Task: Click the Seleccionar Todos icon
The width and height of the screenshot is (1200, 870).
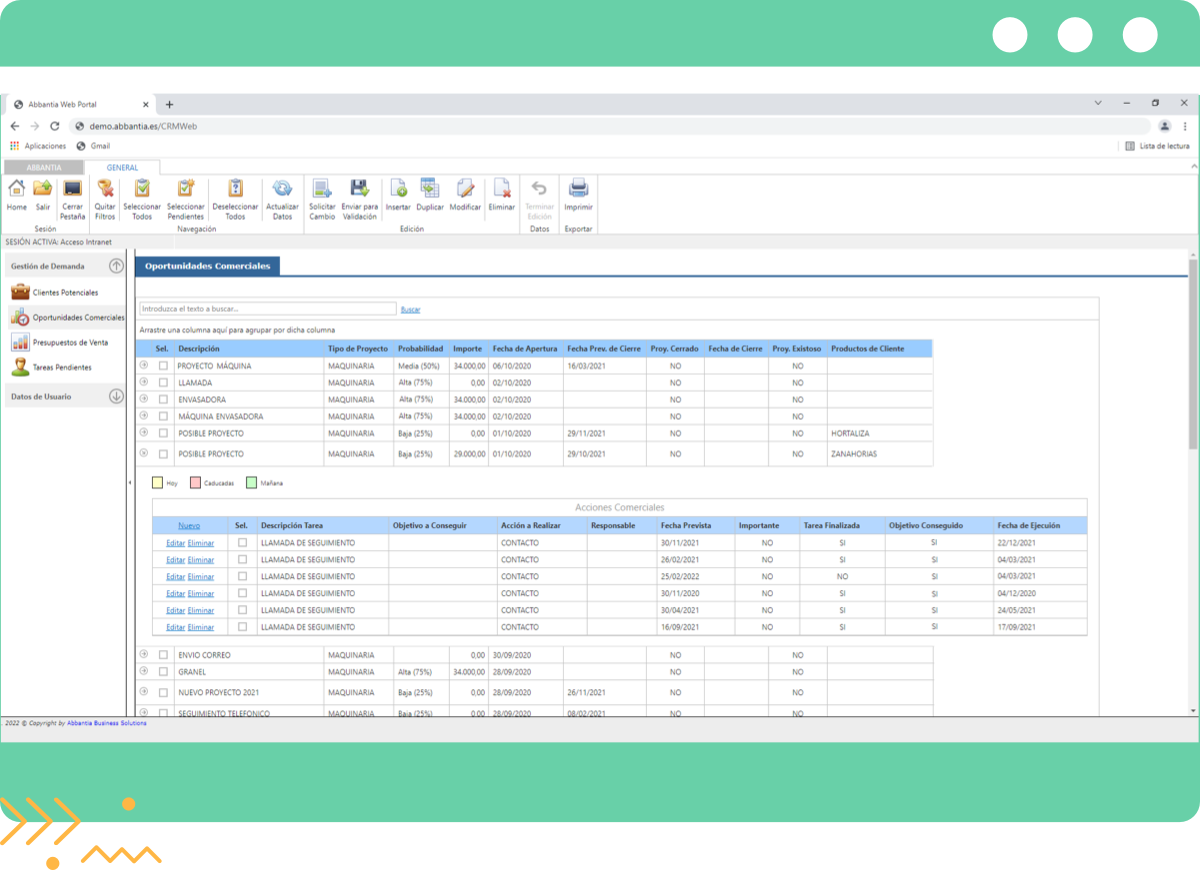Action: point(142,189)
